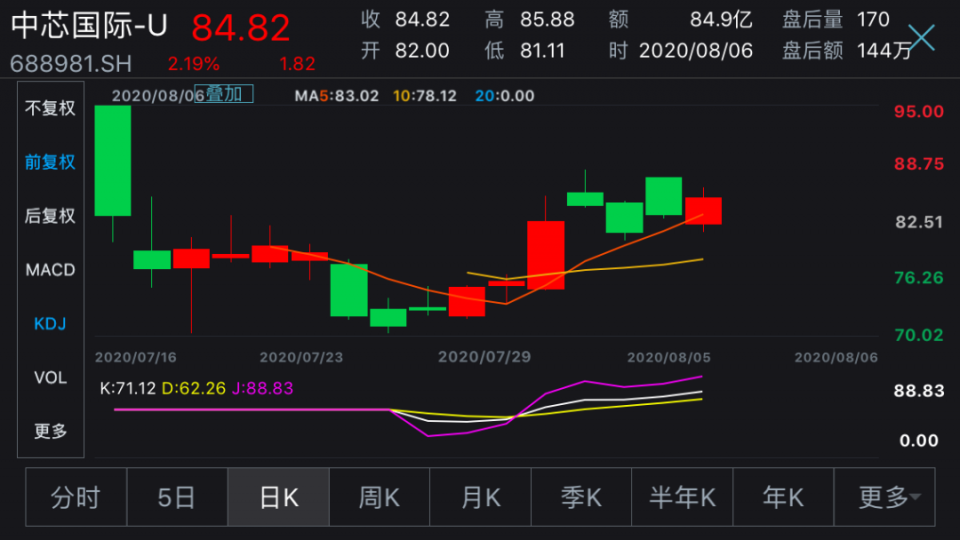Switch to 5日 chart tab

[x=177, y=497]
